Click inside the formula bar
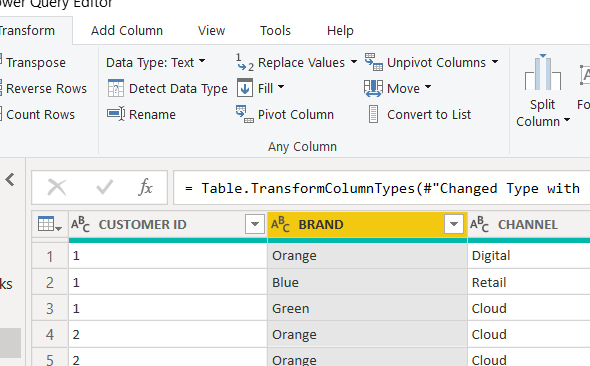 point(382,188)
